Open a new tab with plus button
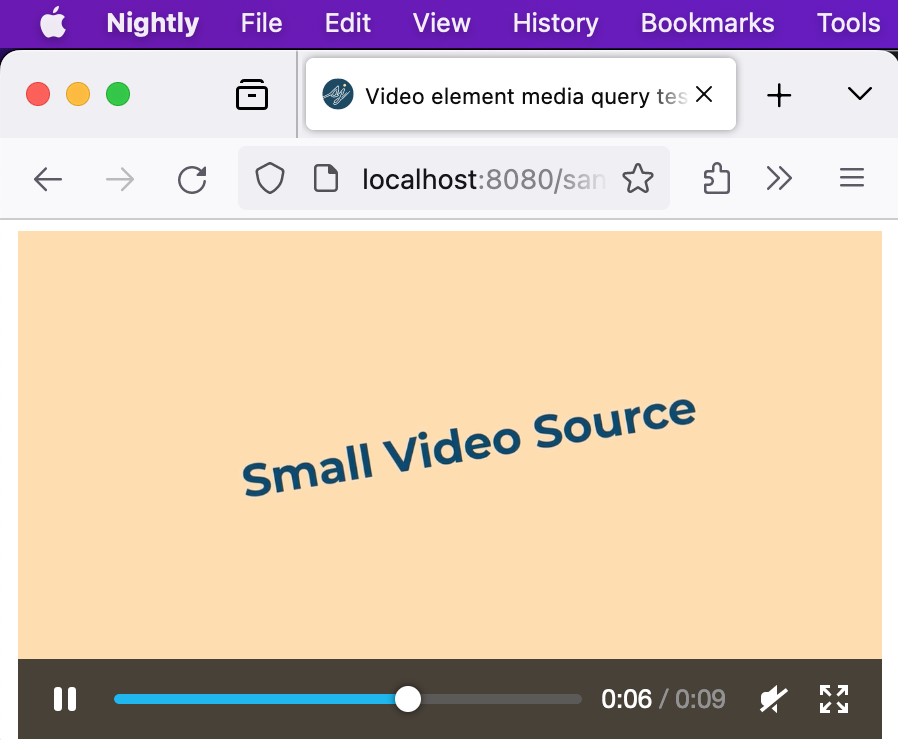The width and height of the screenshot is (898, 740). click(779, 95)
